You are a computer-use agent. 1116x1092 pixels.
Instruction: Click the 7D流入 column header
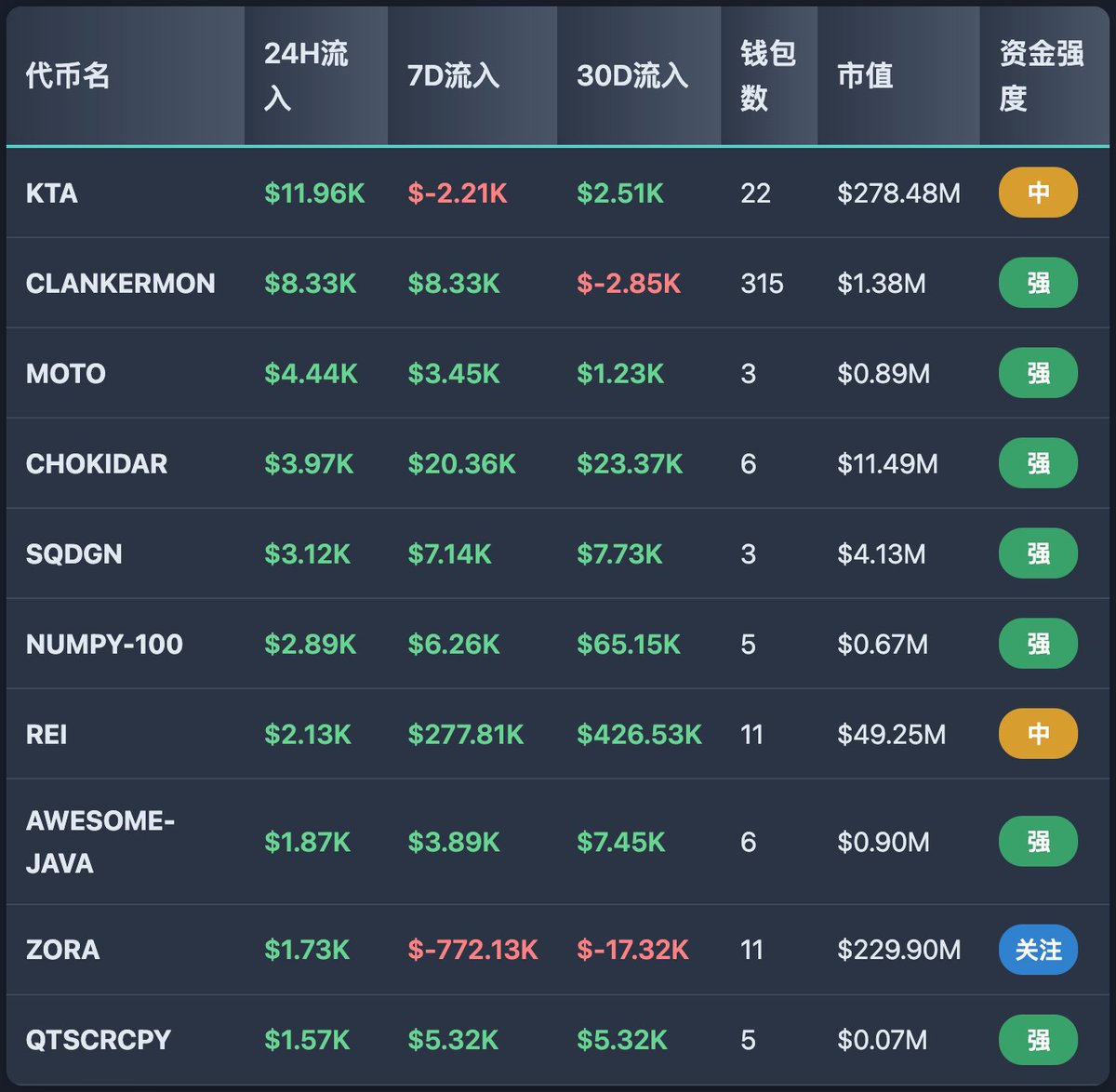click(x=453, y=75)
